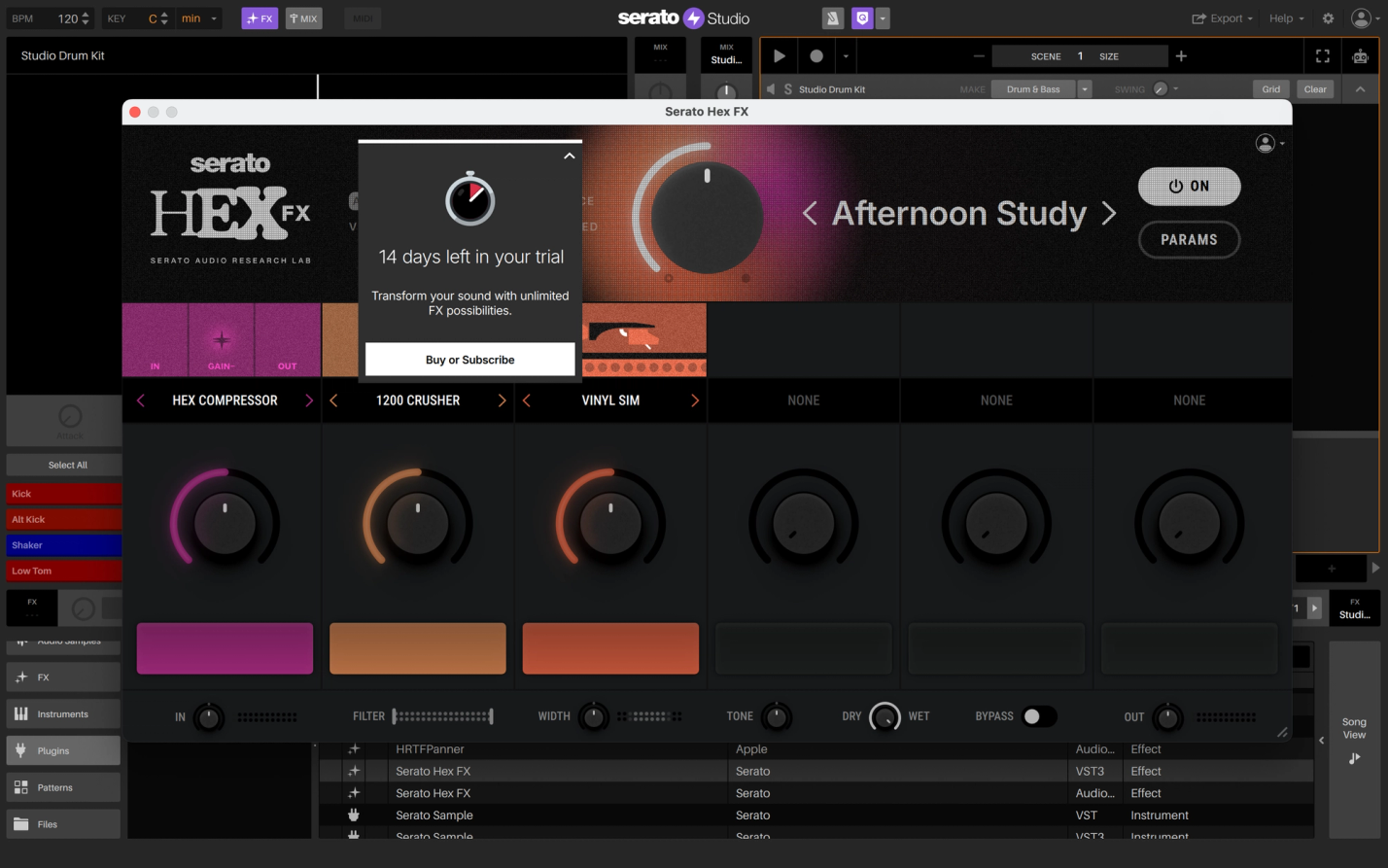
Task: Click the Record button in the sequencer
Action: tap(816, 56)
